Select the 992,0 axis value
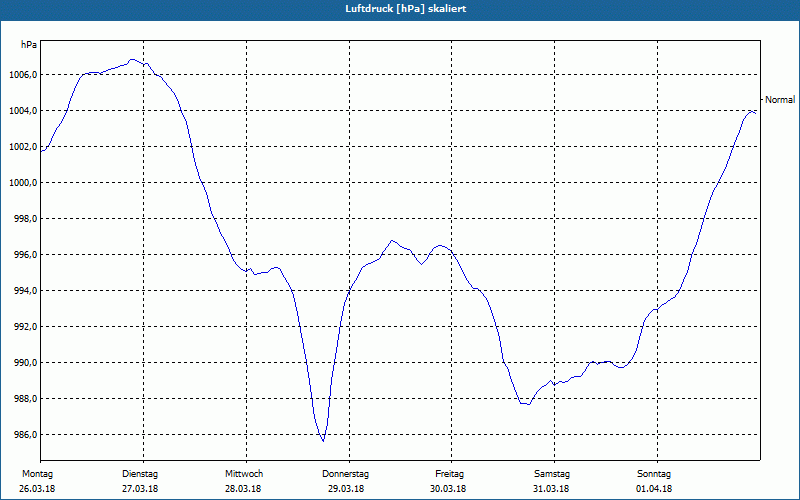This screenshot has height=500, width=800. [26, 327]
